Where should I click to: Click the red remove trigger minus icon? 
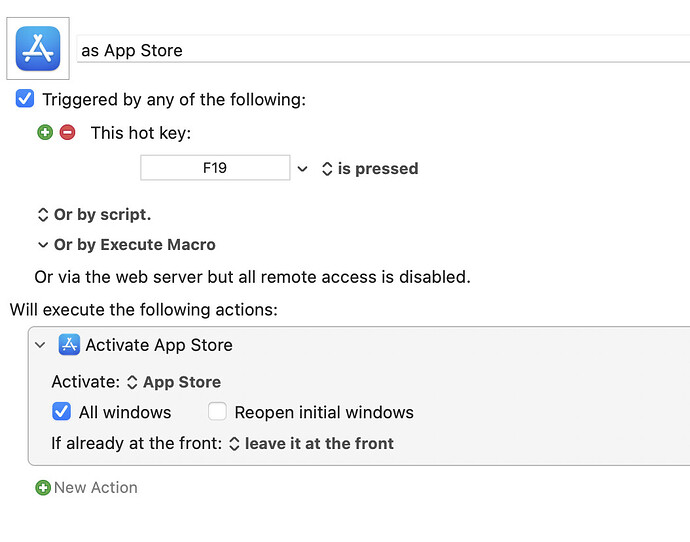[67, 132]
